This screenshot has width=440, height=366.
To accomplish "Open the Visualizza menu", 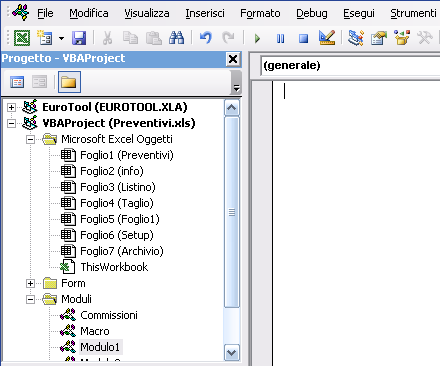I will pos(147,13).
